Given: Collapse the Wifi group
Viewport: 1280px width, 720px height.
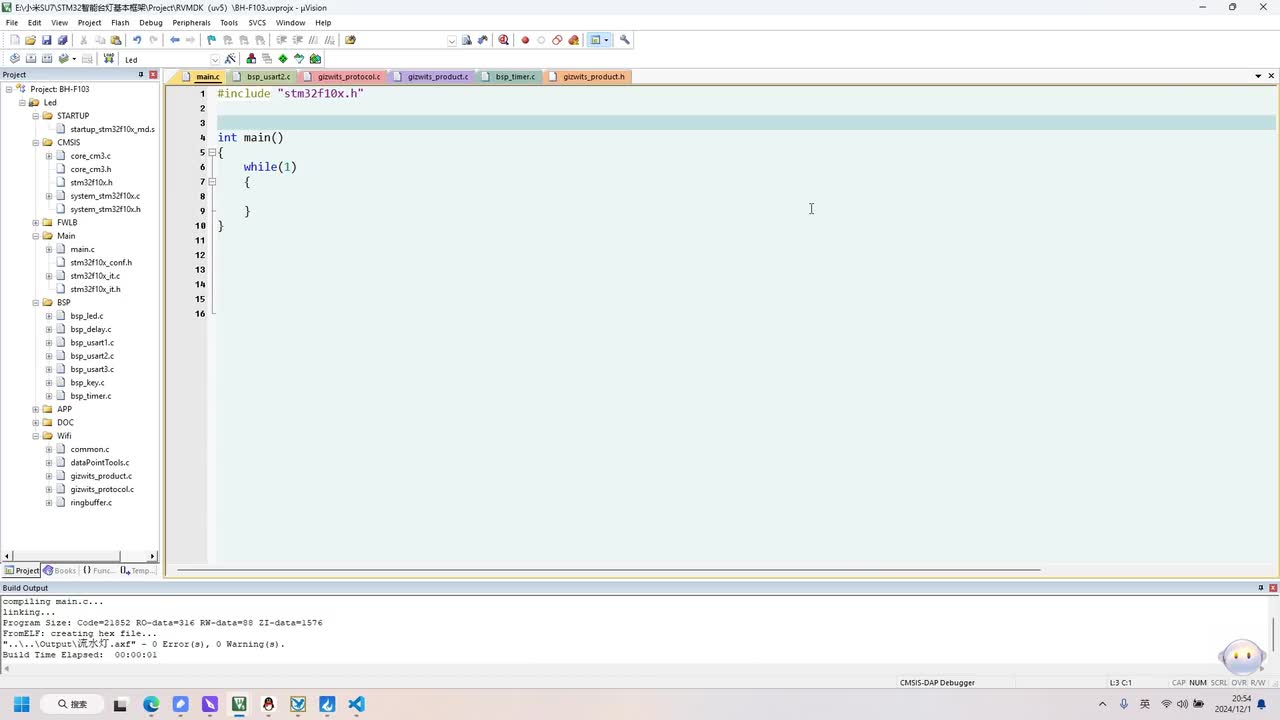Looking at the screenshot, I should point(36,436).
